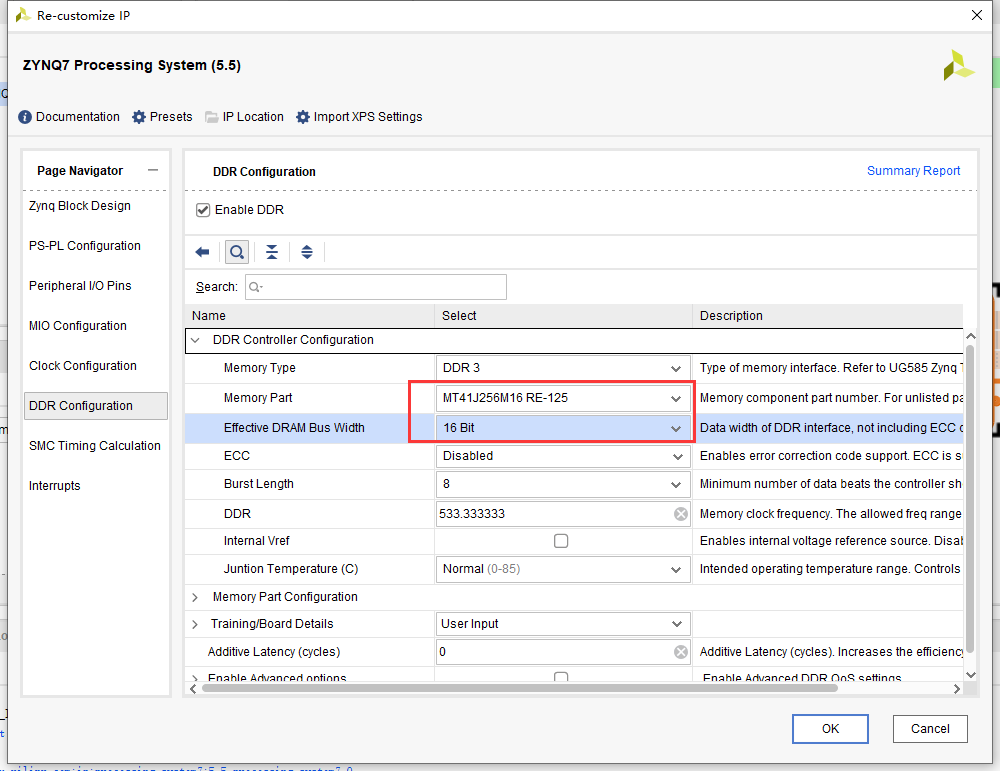Go to SMC Timing Calculation page

pos(94,446)
